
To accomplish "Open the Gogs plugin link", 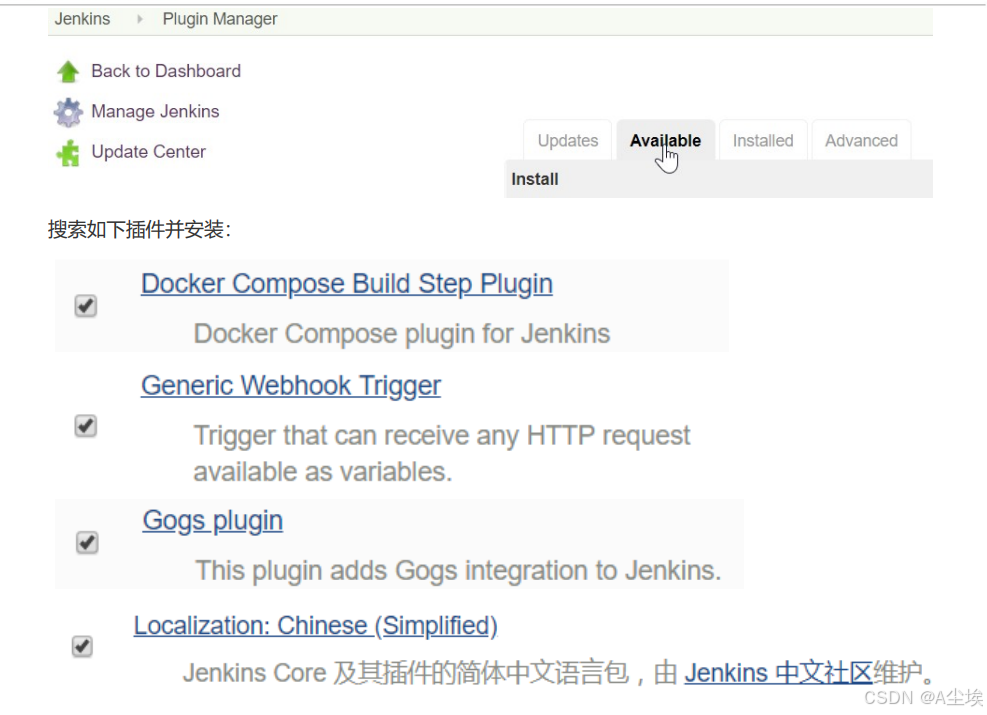I will point(213,521).
